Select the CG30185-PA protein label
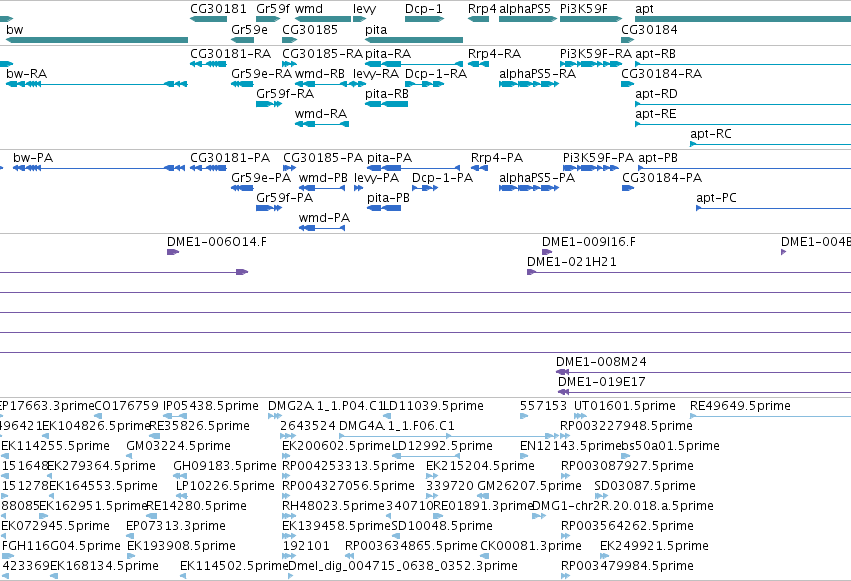 coord(323,157)
